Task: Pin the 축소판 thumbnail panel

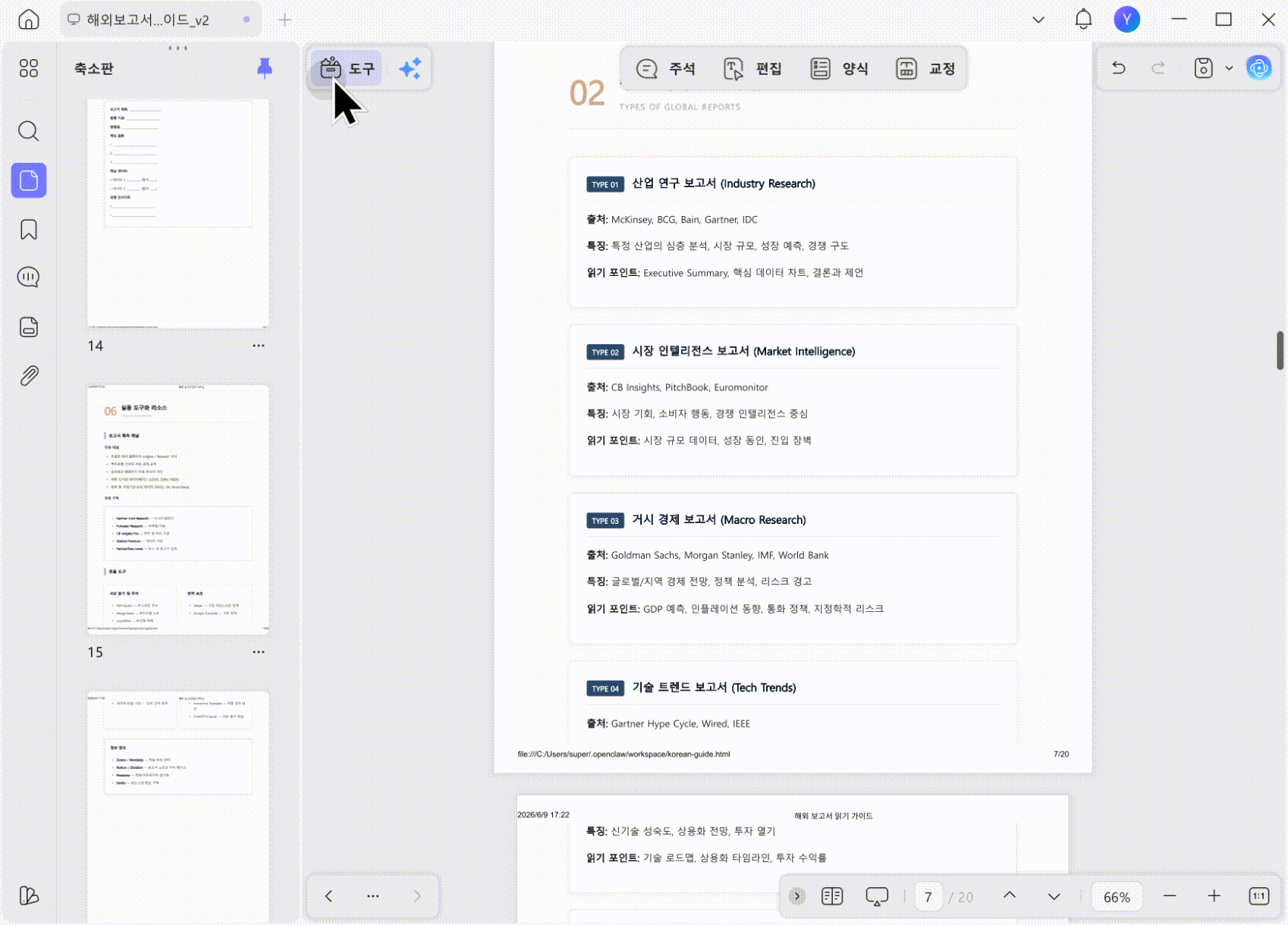Action: pos(265,68)
